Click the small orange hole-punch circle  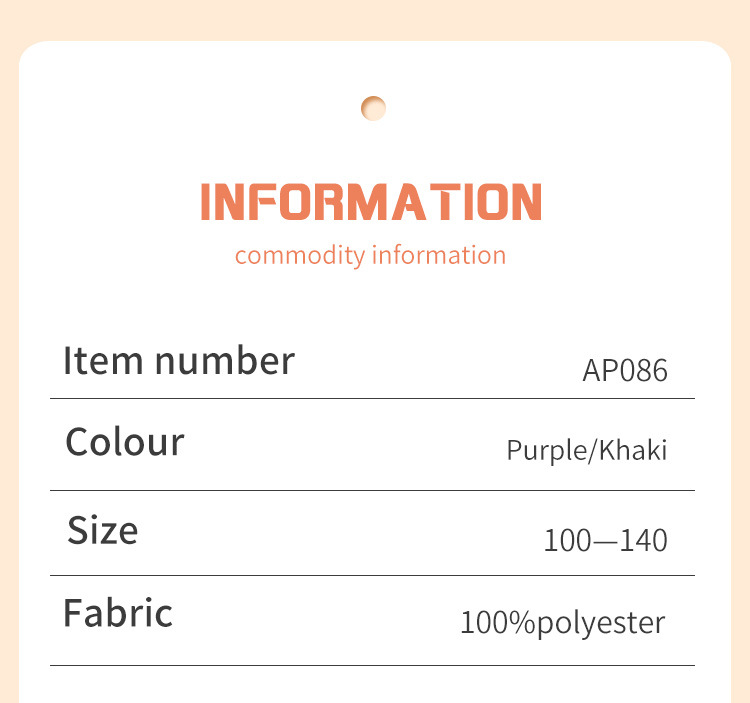coord(373,107)
